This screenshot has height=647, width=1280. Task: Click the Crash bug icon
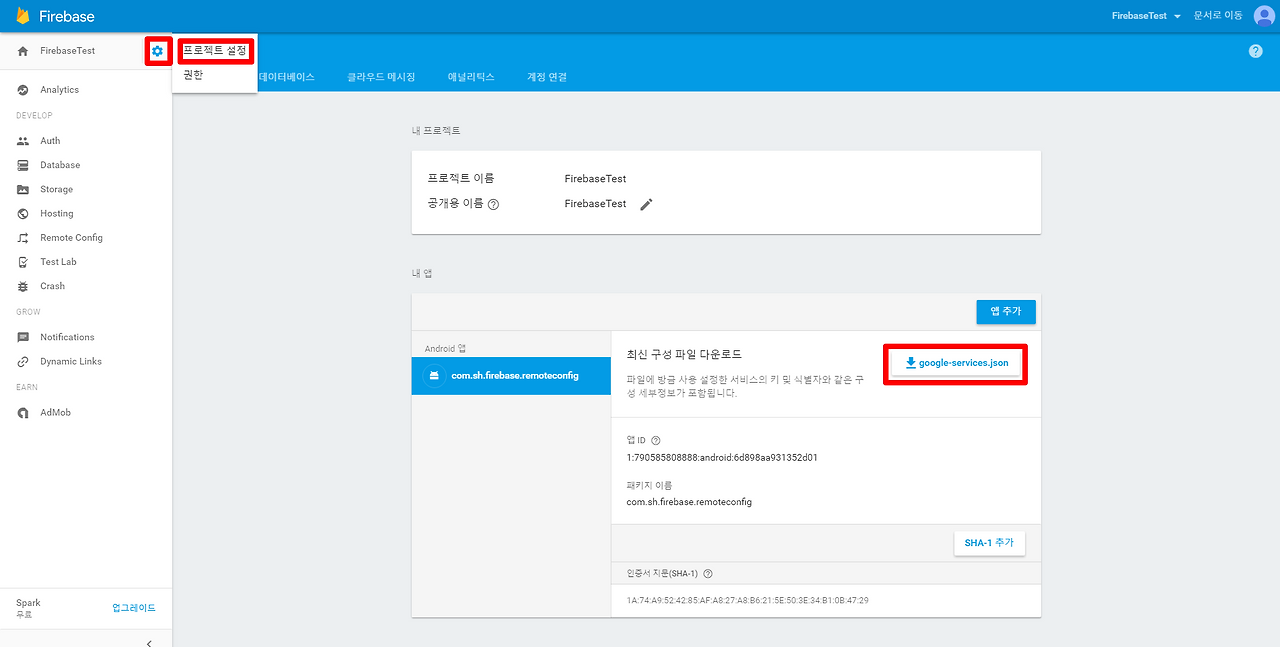23,286
